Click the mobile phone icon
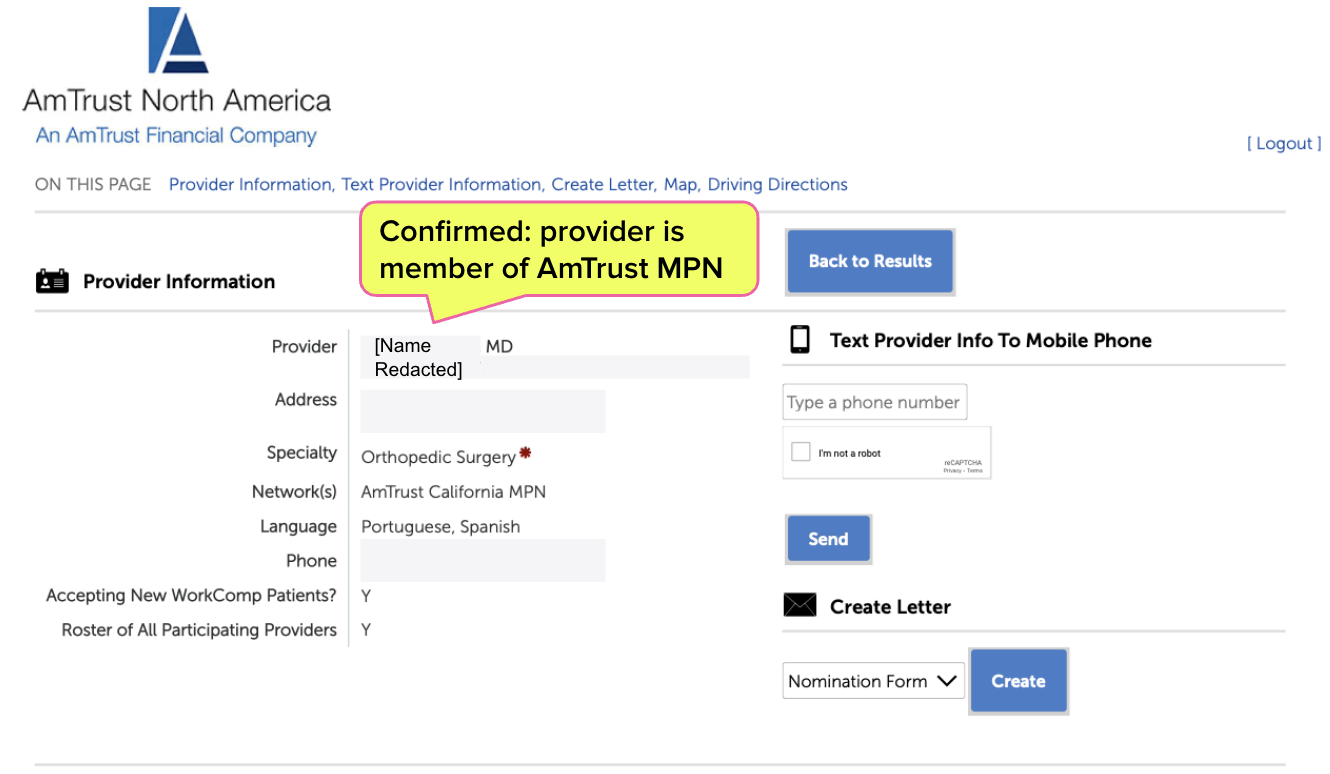The width and height of the screenshot is (1330, 774). (x=800, y=340)
